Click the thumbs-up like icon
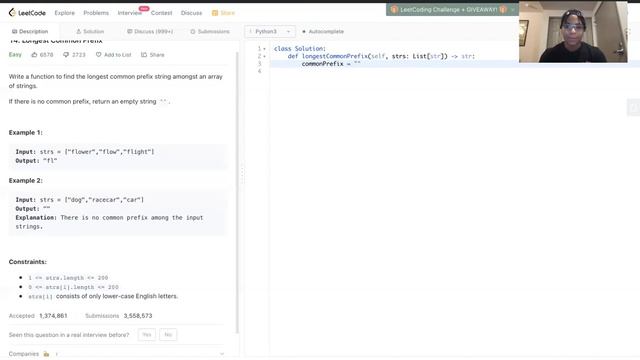Image resolution: width=640 pixels, height=360 pixels. tap(34, 55)
